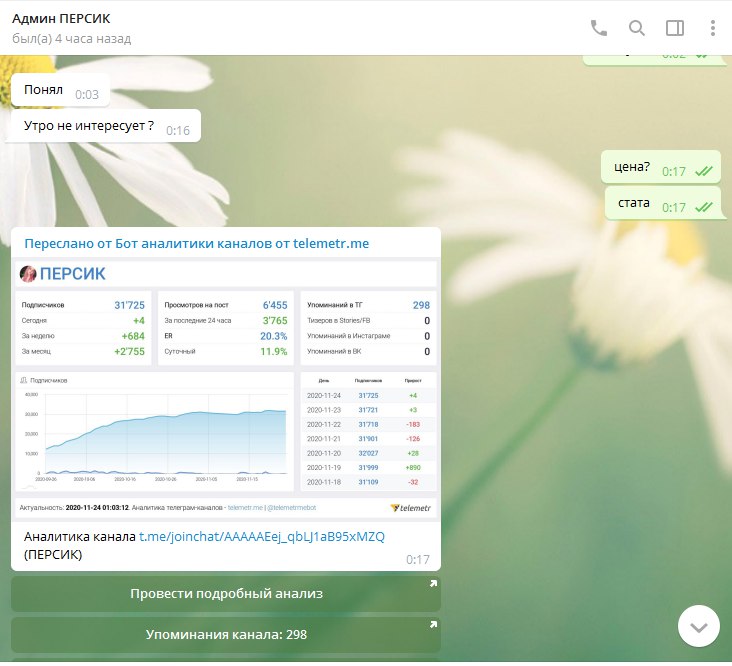Open the chat header 'Админ ПЕРСИК'
Screen dimensions: 732x666
(61, 19)
